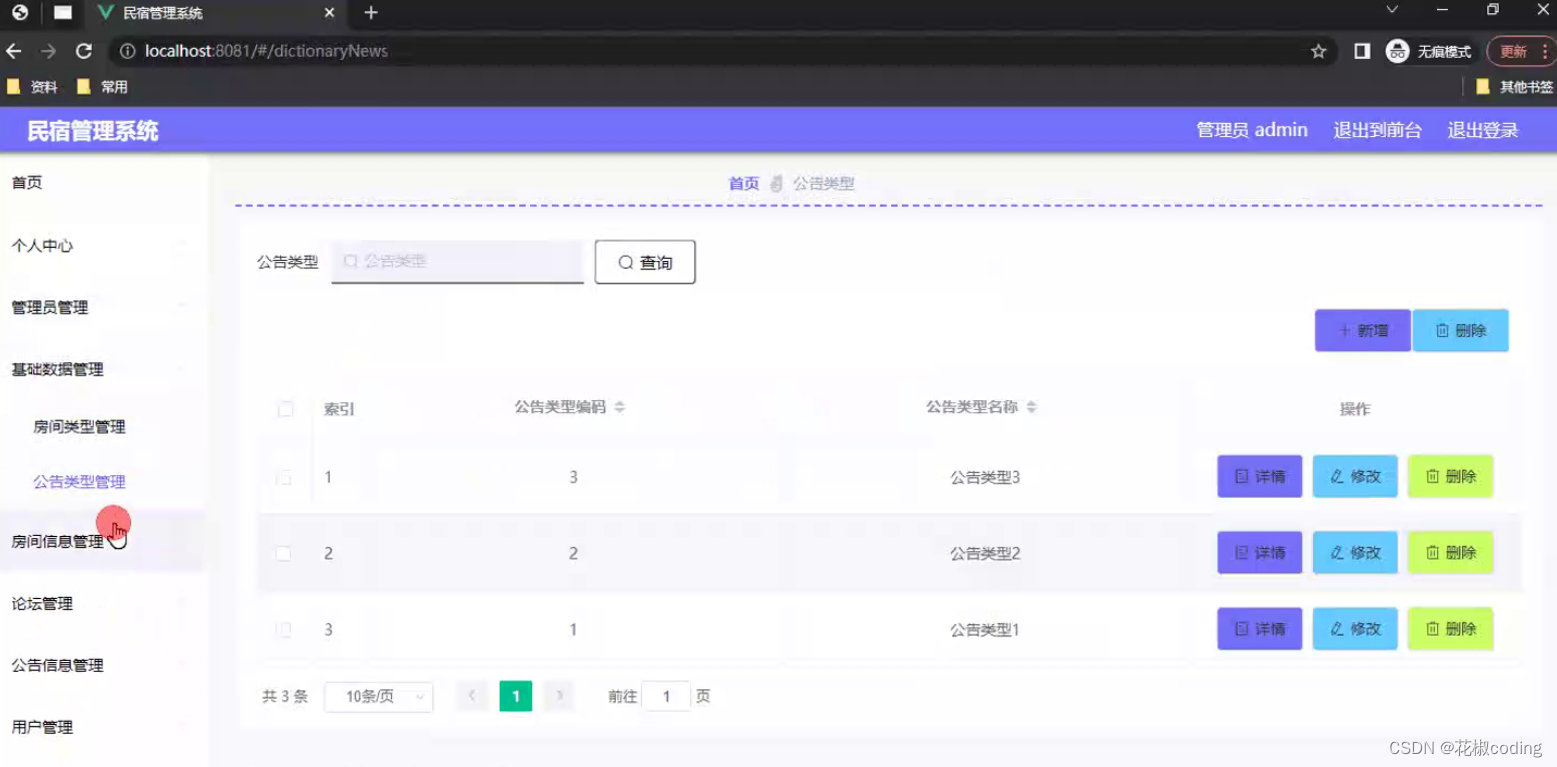Click the magnifier icon inside the 查询 button
This screenshot has height=767, width=1557.
[626, 262]
